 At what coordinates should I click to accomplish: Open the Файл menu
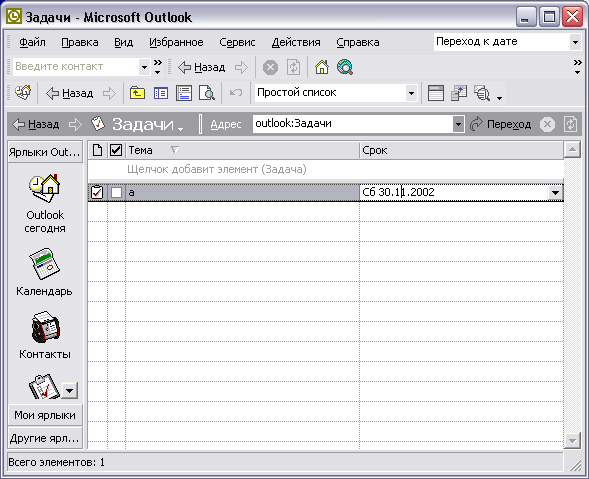click(32, 42)
